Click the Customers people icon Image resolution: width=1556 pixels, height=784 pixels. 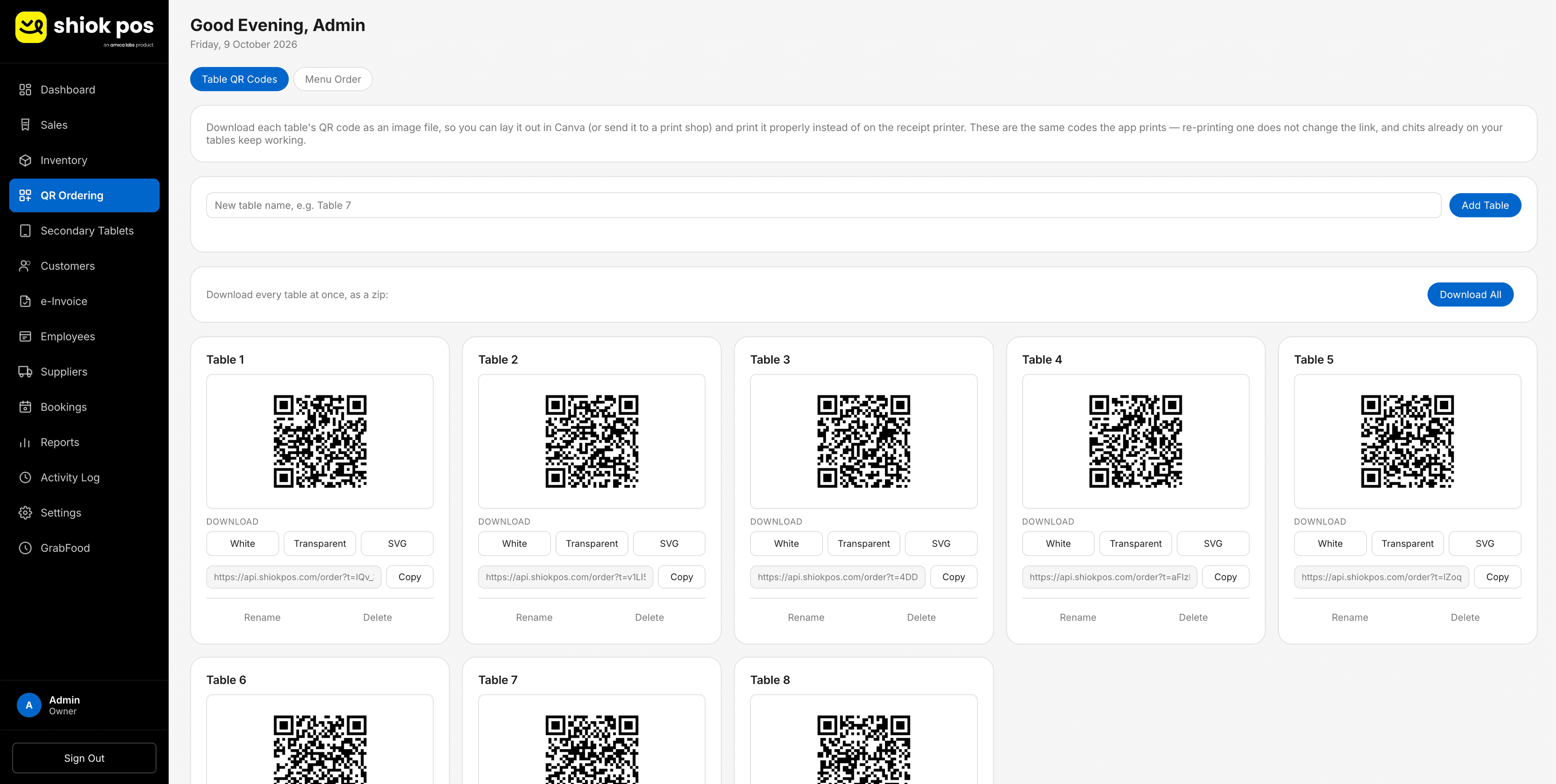coord(25,266)
